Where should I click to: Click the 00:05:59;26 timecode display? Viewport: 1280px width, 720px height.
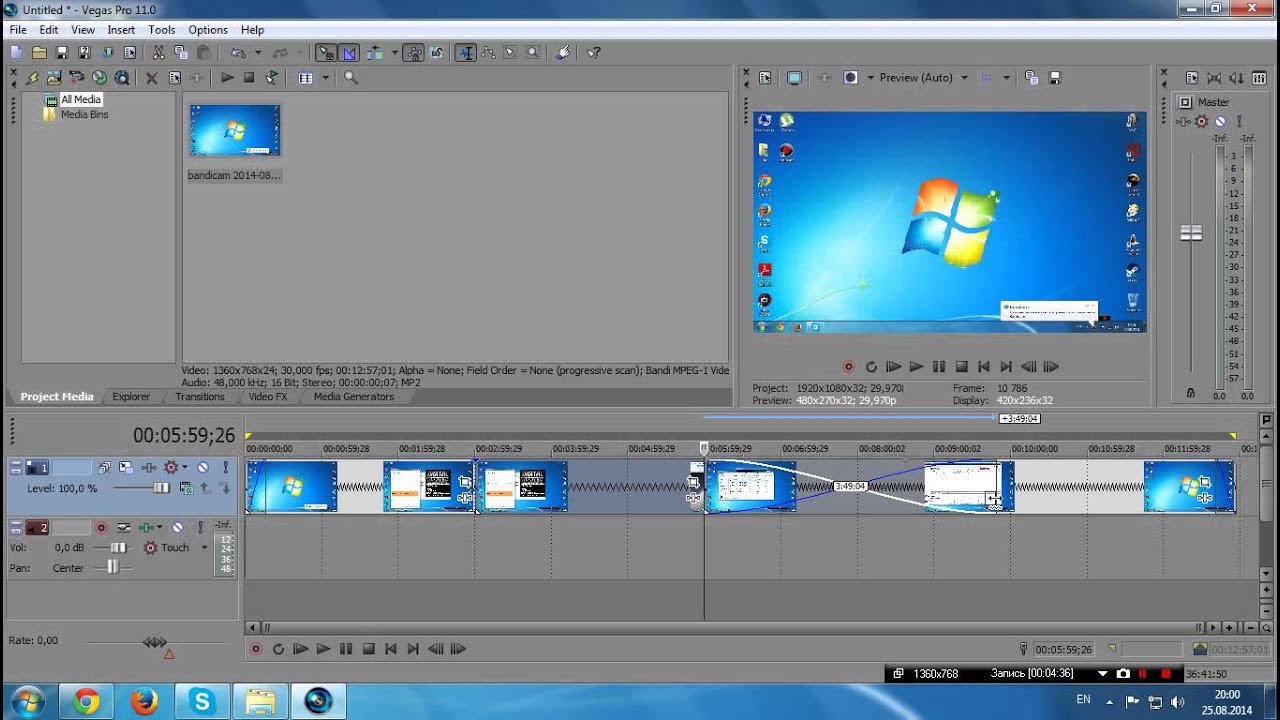[x=184, y=435]
